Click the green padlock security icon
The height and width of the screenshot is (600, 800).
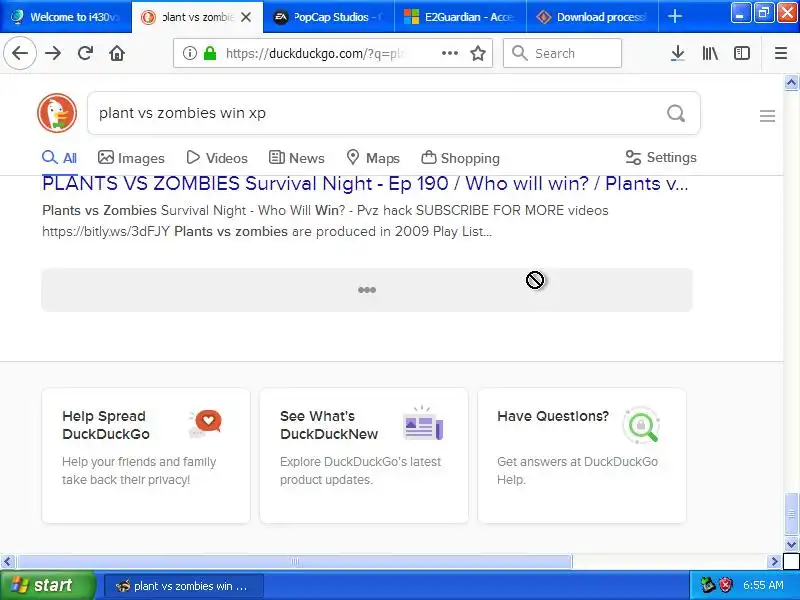(x=210, y=53)
